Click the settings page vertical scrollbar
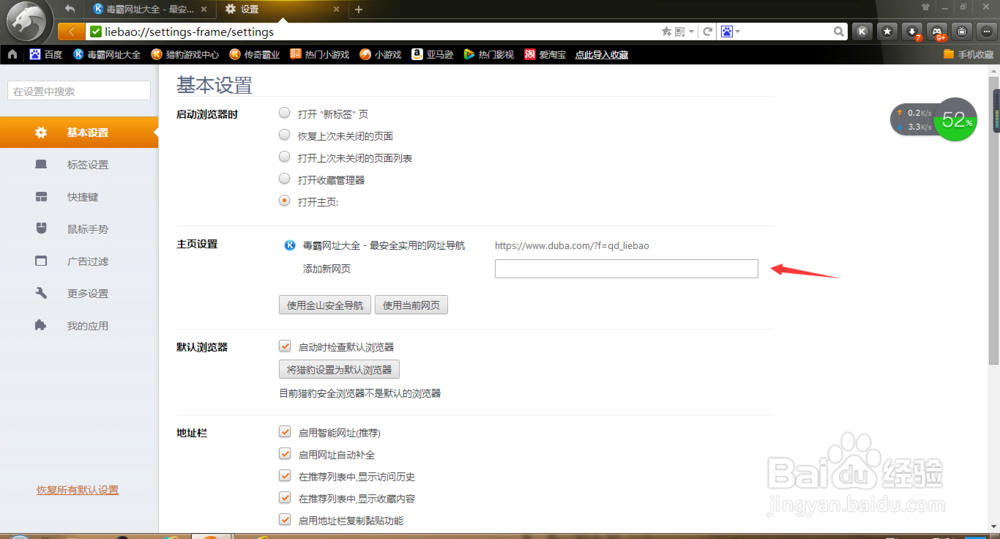Viewport: 1000px width, 539px height. pos(994,221)
